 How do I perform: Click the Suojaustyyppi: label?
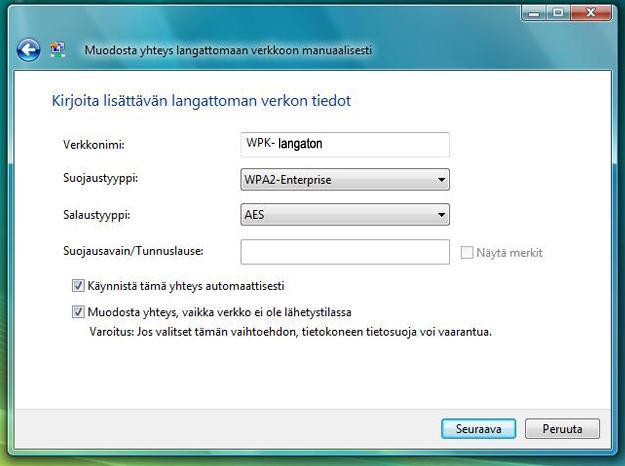point(100,178)
